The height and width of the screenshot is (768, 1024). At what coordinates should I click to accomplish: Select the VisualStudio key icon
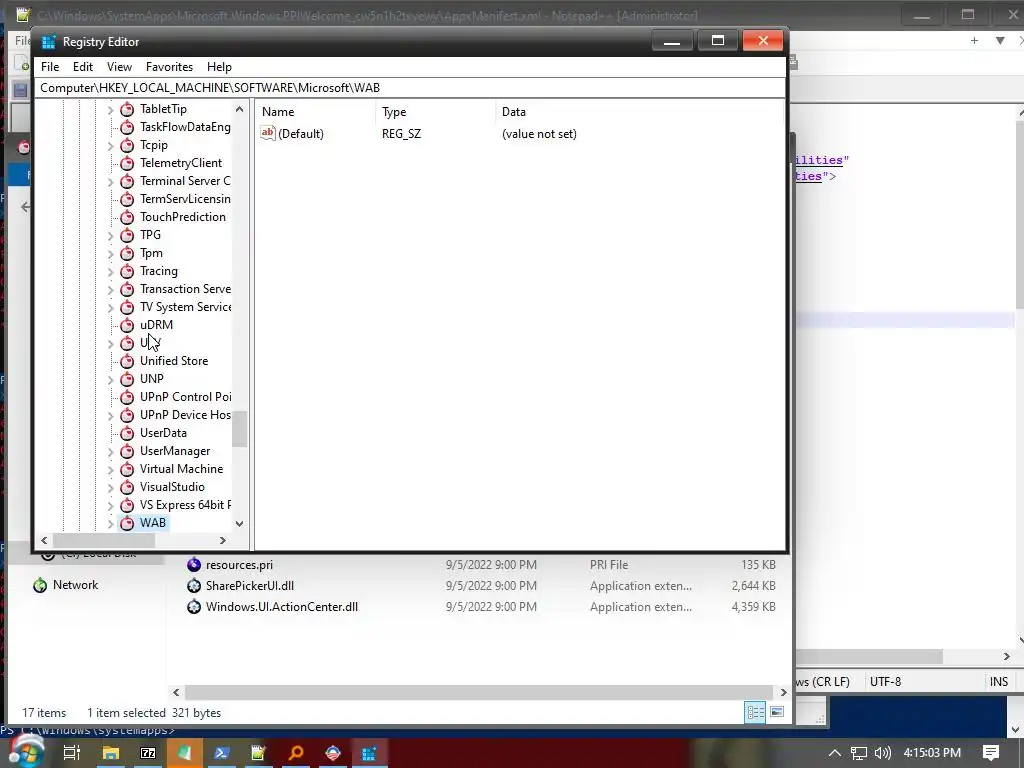pos(127,487)
